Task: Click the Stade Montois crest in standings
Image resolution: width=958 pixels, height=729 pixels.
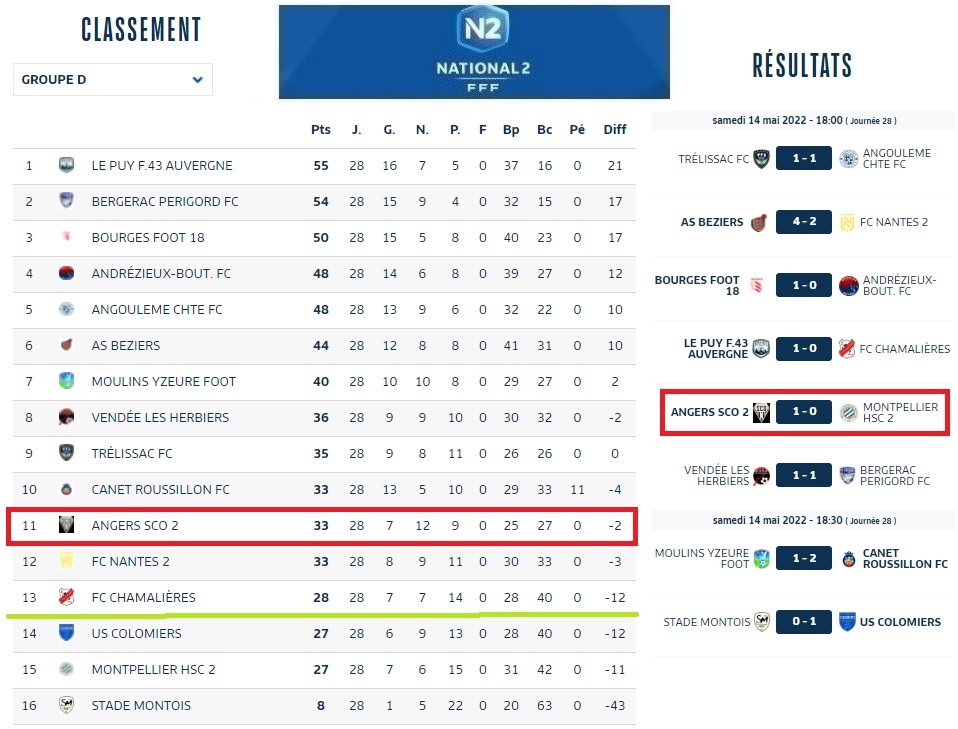Action: click(67, 705)
